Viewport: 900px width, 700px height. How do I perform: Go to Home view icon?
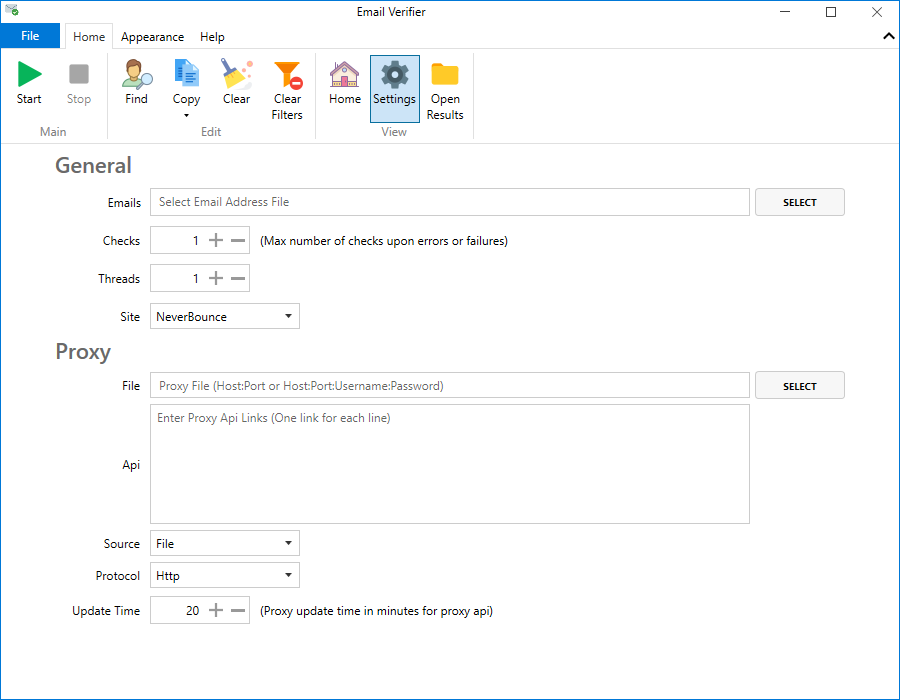pos(345,74)
